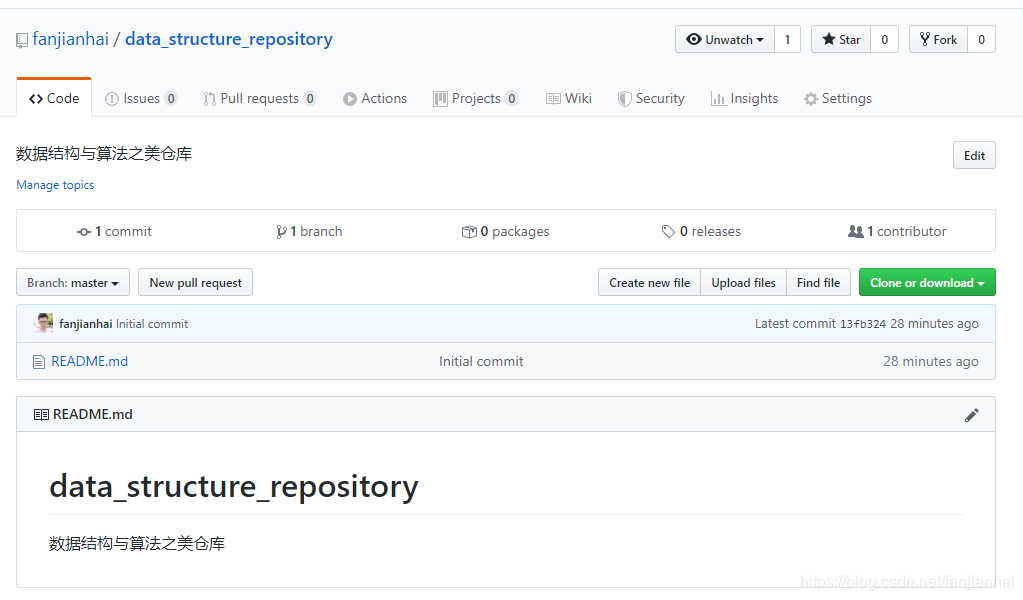Click the commit icon beside 1 commit
Viewport: 1023px width, 600px height.
click(84, 232)
